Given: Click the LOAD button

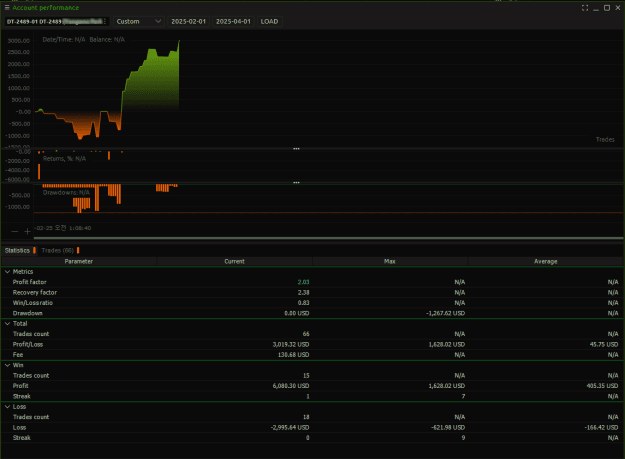Looking at the screenshot, I should (x=269, y=22).
